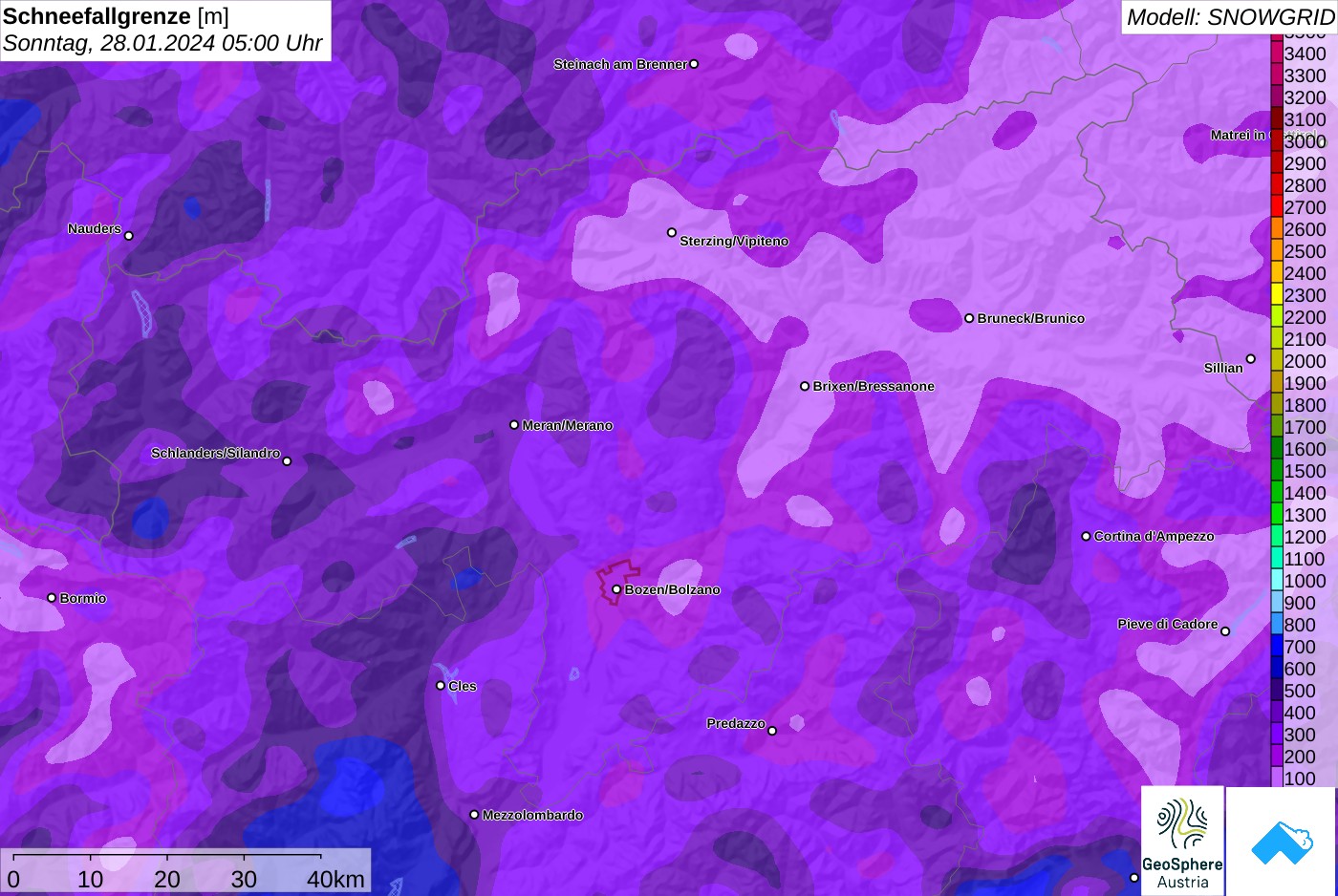This screenshot has height=896, width=1338.
Task: Select the Cortina d'Ampezzo marker
Action: tap(1086, 536)
